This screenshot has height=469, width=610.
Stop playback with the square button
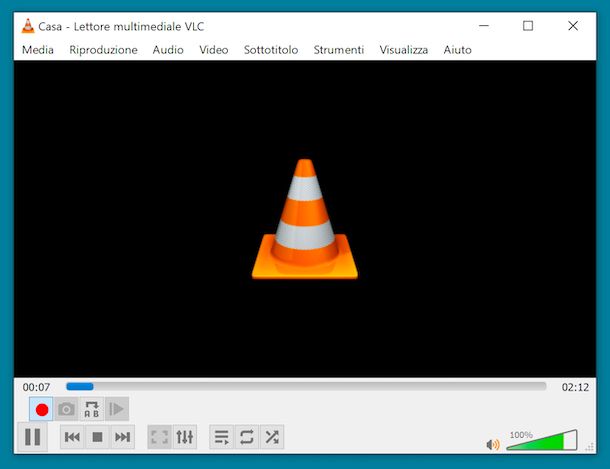pyautogui.click(x=97, y=437)
